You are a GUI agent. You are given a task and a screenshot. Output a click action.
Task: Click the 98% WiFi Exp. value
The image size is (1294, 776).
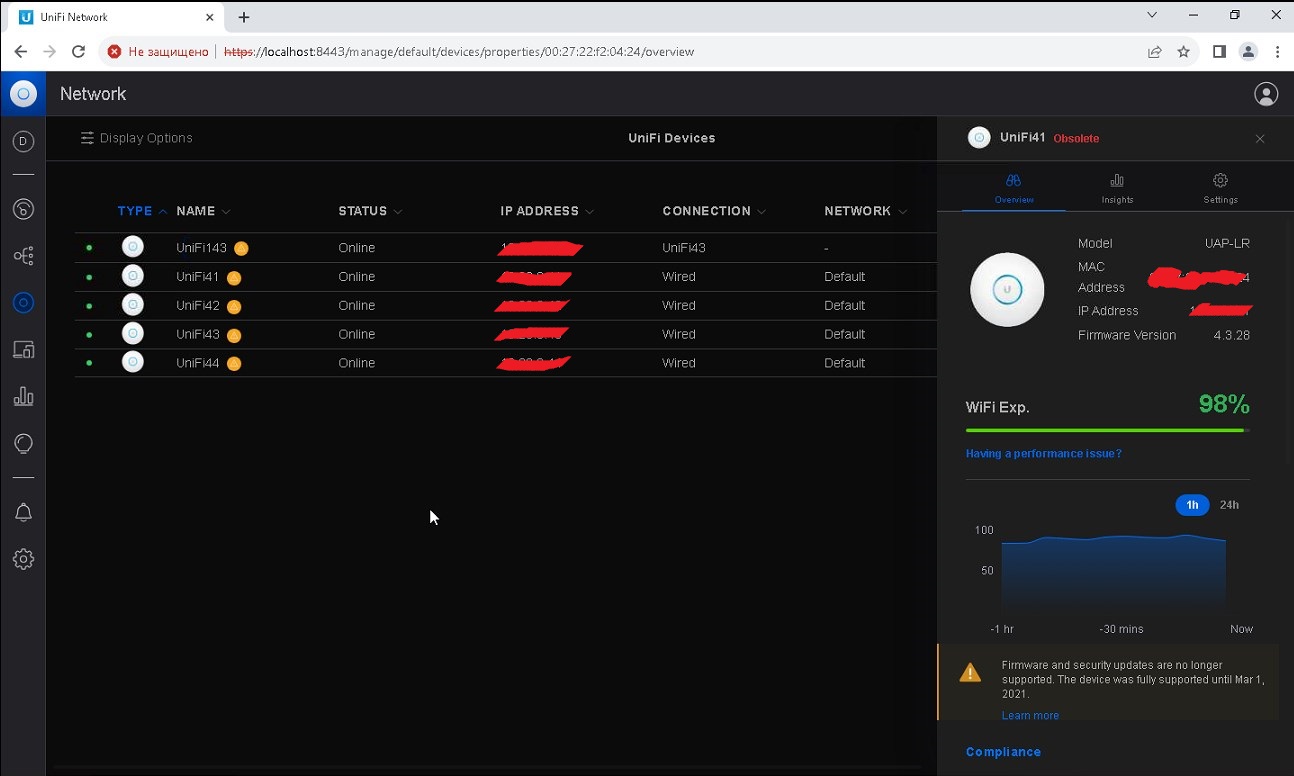coord(1224,404)
